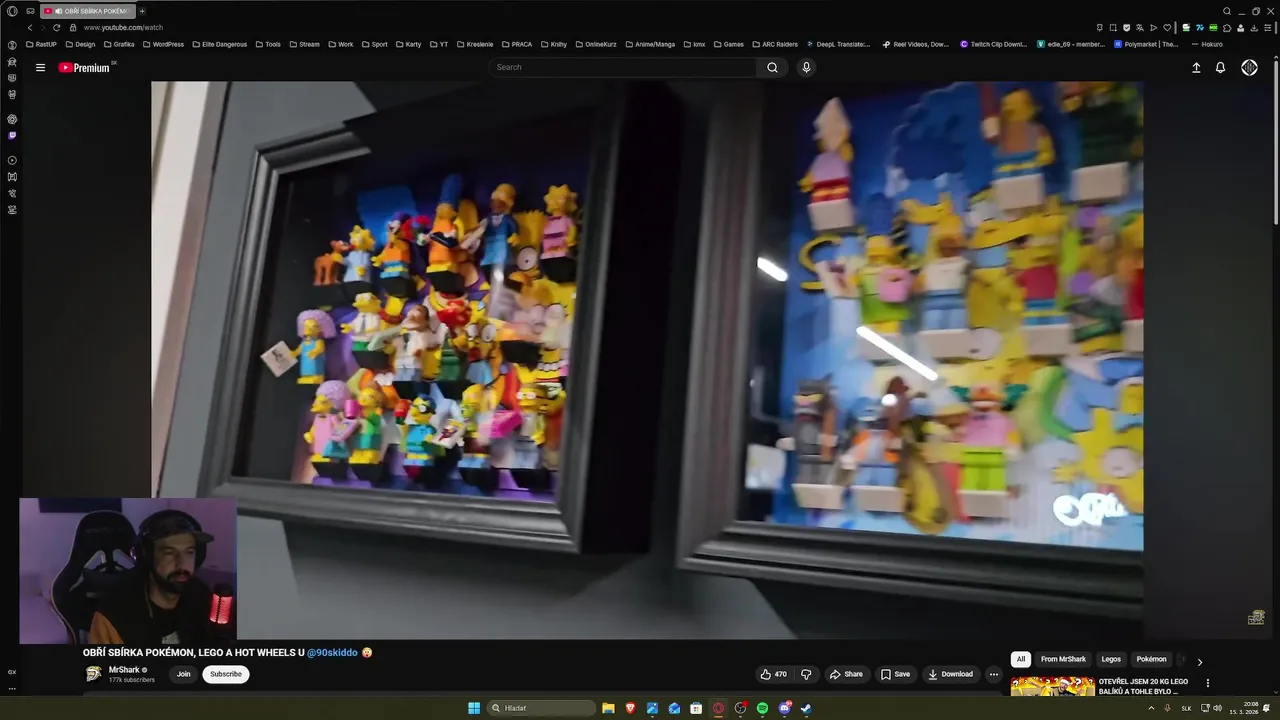
Task: Open the Twitch Clip Downloader bookmark
Action: (994, 44)
